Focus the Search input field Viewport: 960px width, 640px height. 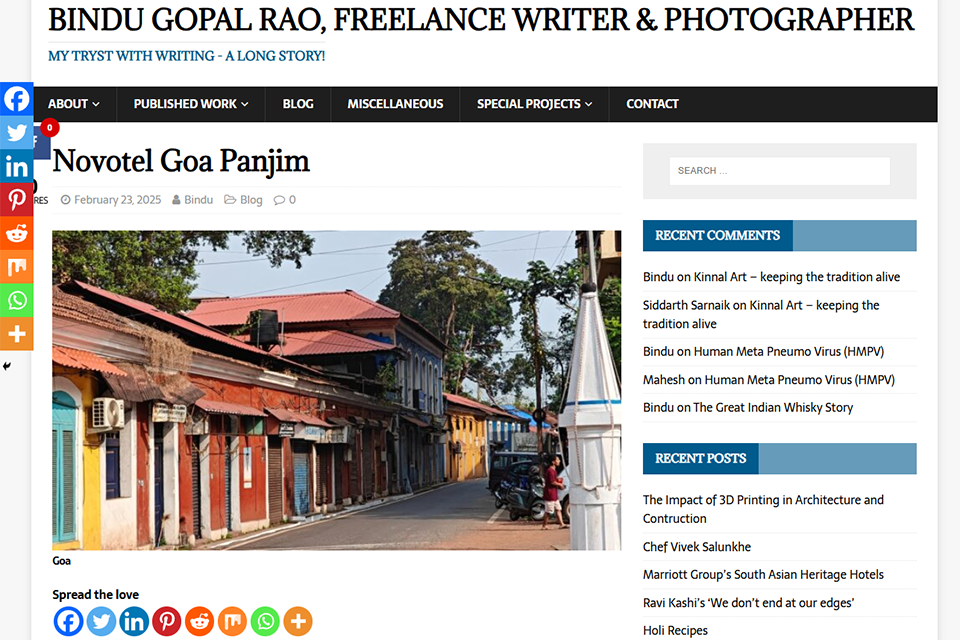[779, 171]
